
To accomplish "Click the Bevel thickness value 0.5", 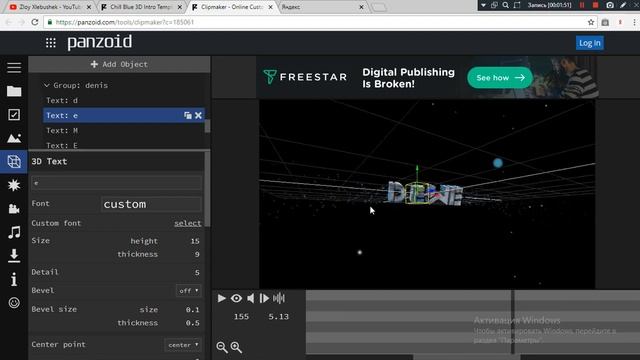I will (x=192, y=323).
